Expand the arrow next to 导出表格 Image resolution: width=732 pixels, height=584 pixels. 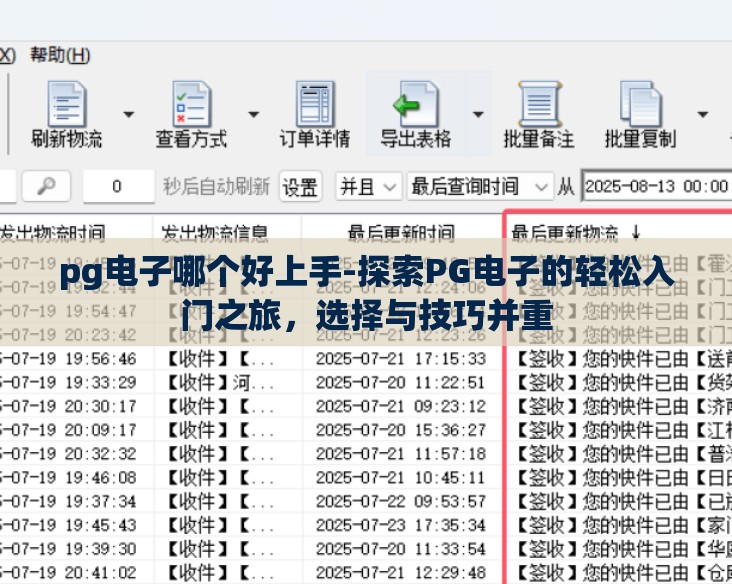[x=478, y=114]
